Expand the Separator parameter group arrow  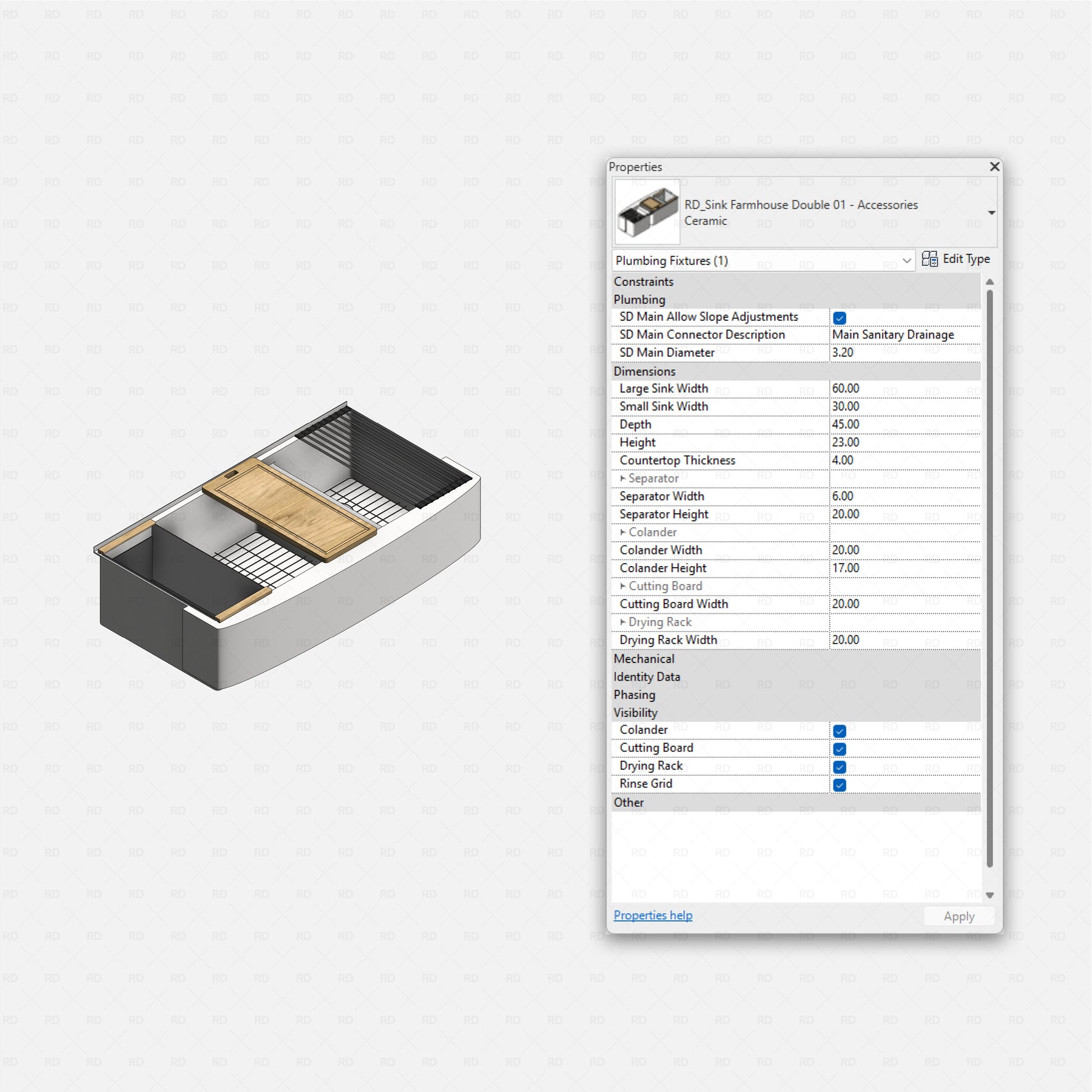(x=622, y=479)
